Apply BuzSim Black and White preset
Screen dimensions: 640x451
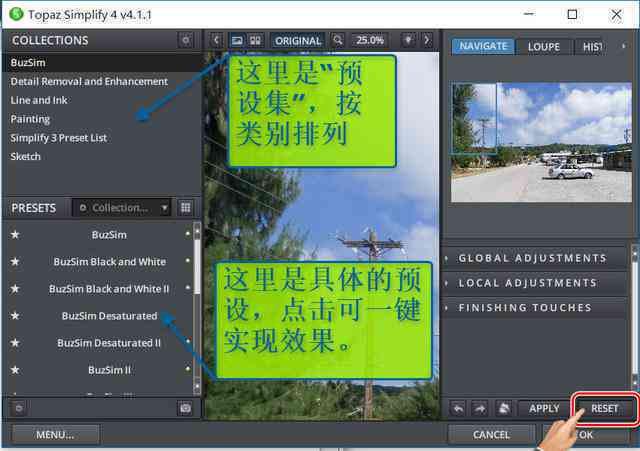pos(109,262)
